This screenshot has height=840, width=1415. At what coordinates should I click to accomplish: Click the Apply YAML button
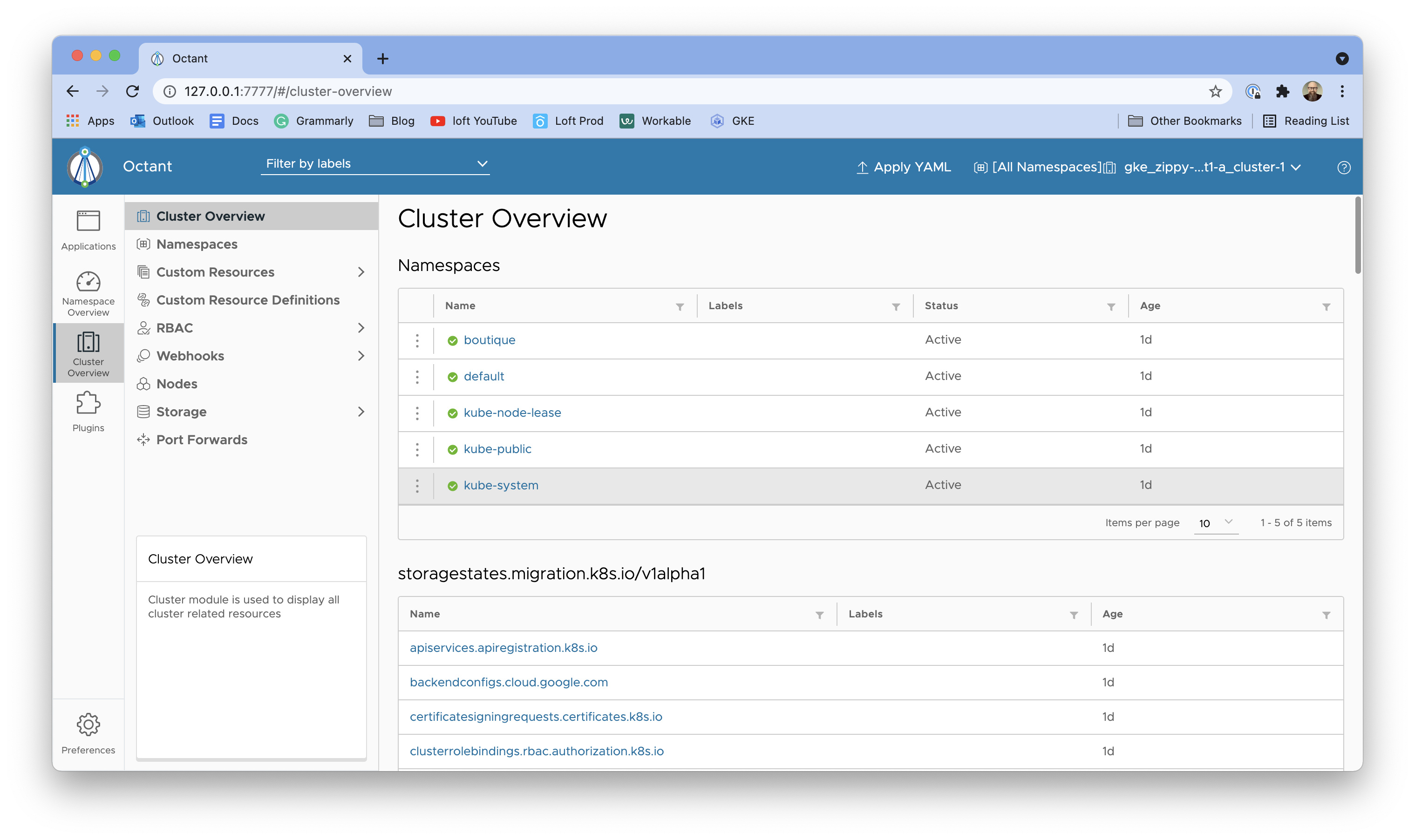(903, 167)
